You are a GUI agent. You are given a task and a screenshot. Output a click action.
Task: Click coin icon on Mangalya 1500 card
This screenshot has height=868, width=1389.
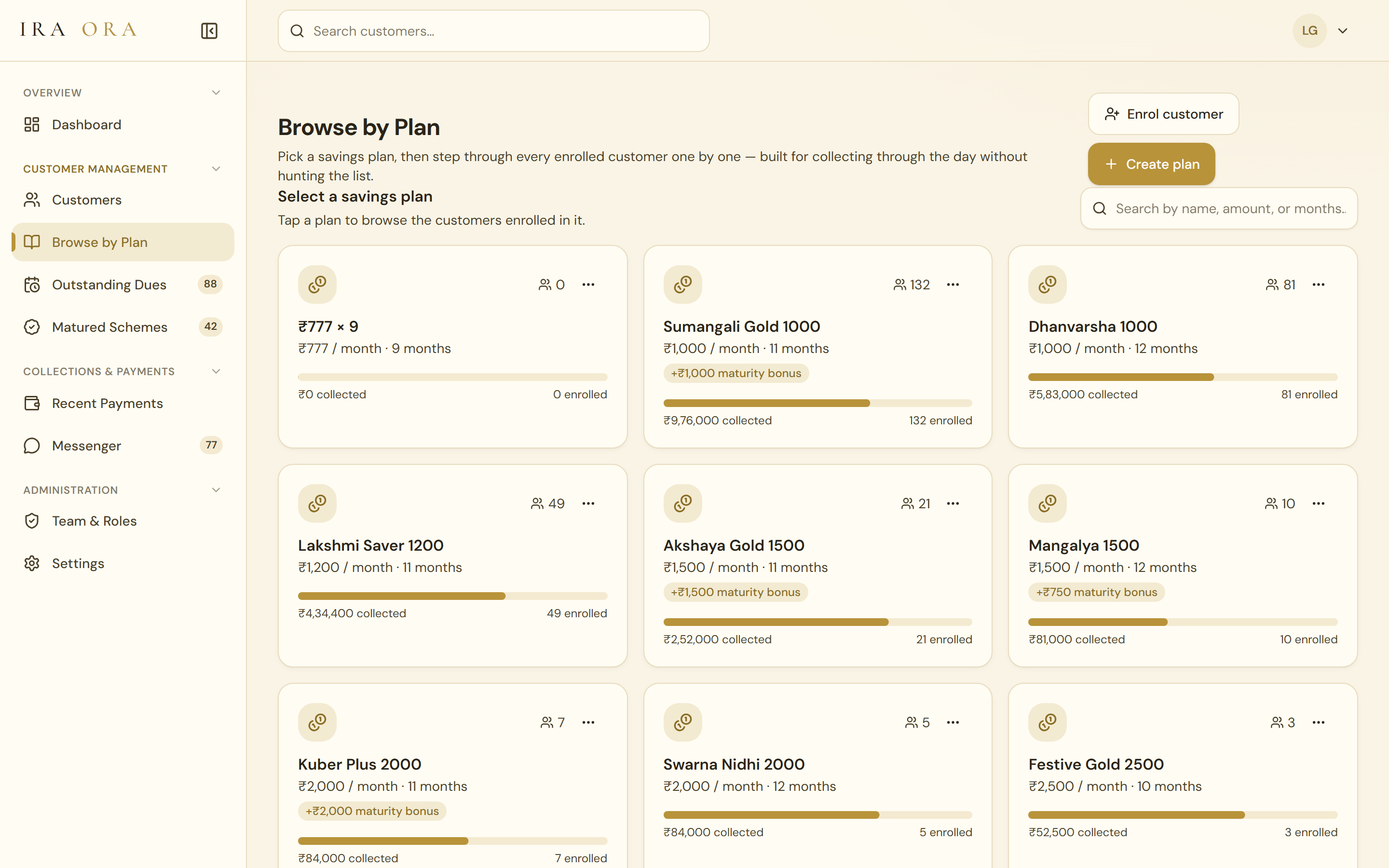[x=1048, y=503]
